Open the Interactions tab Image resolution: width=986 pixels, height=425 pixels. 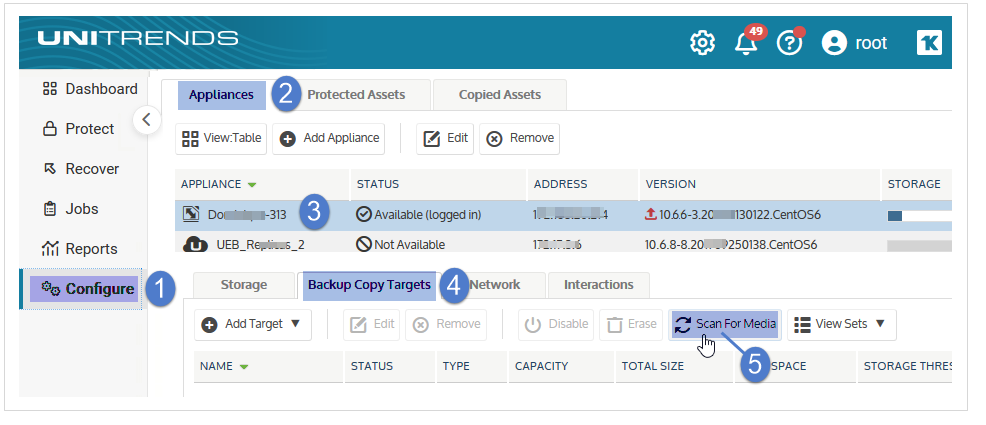point(599,285)
